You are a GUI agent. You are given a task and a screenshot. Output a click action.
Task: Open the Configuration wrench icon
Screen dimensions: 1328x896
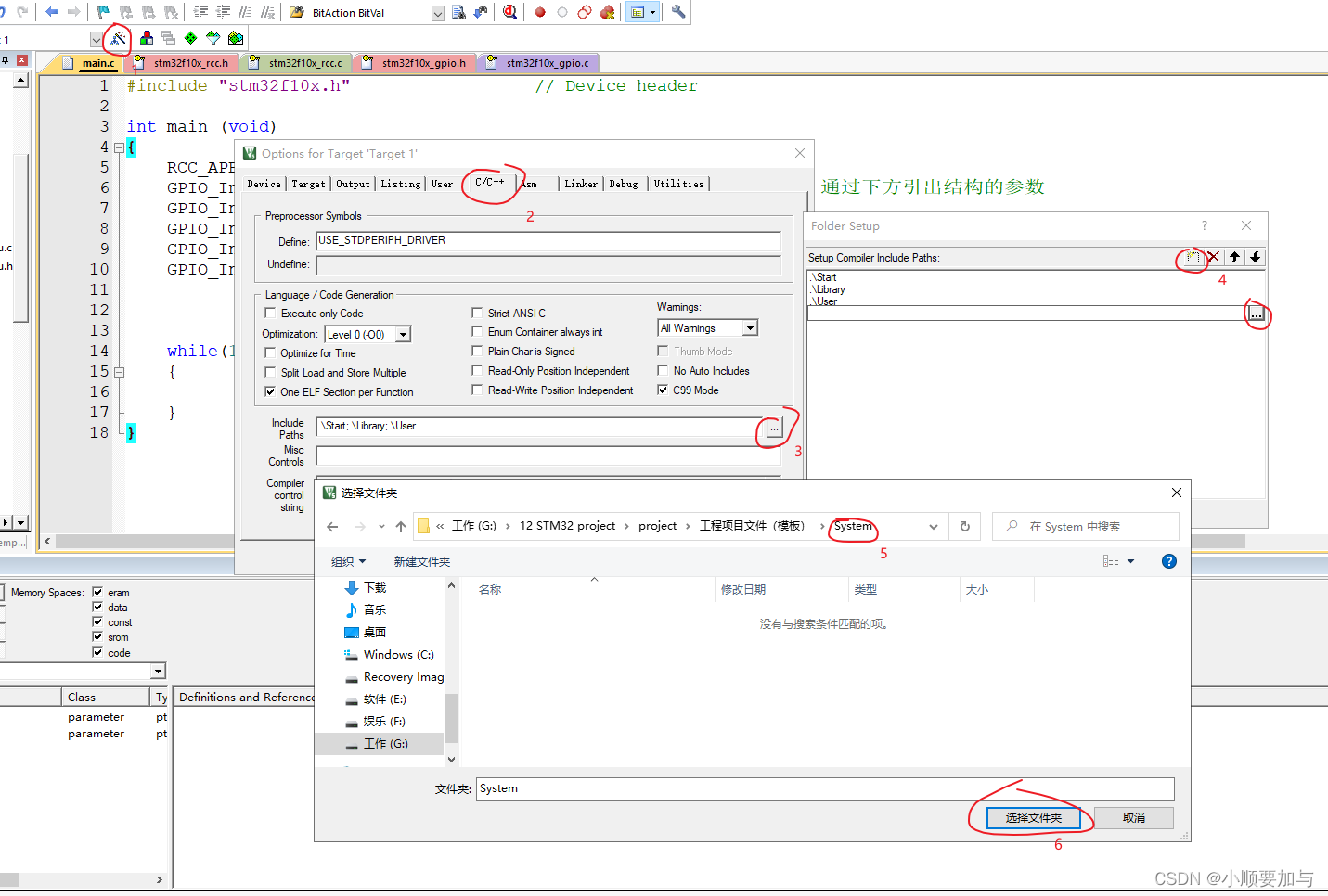pos(678,12)
